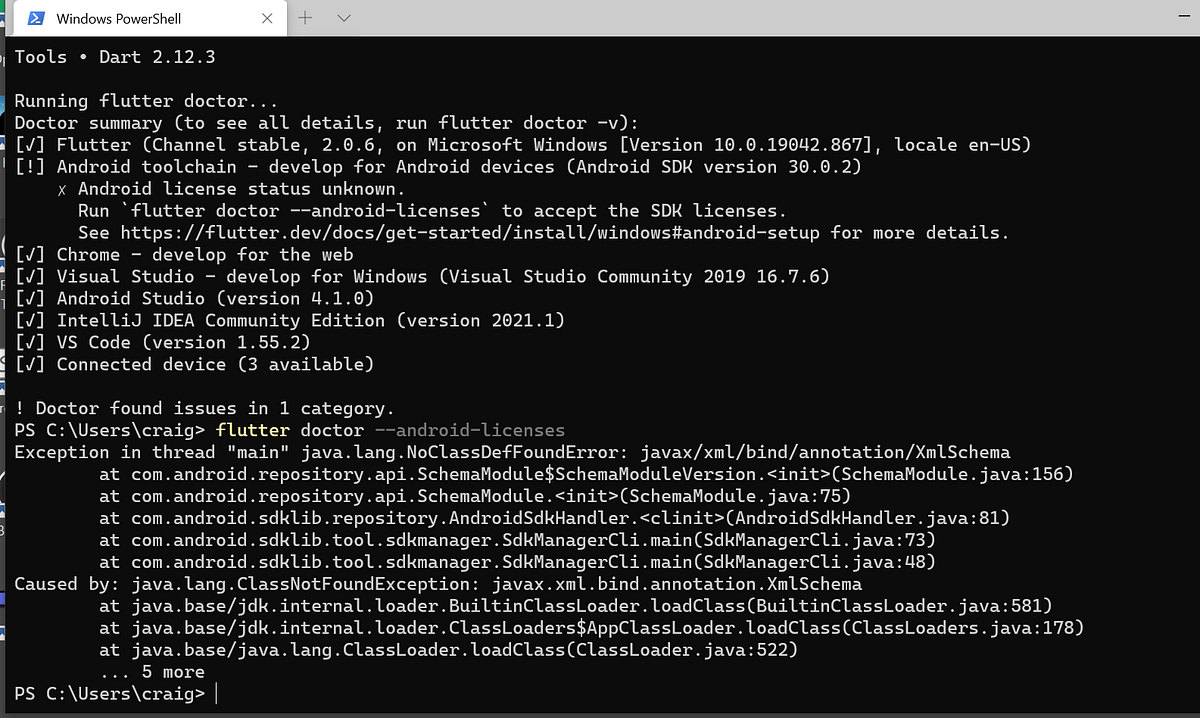Click the Doctor found issues message
The image size is (1200, 718).
(x=200, y=408)
